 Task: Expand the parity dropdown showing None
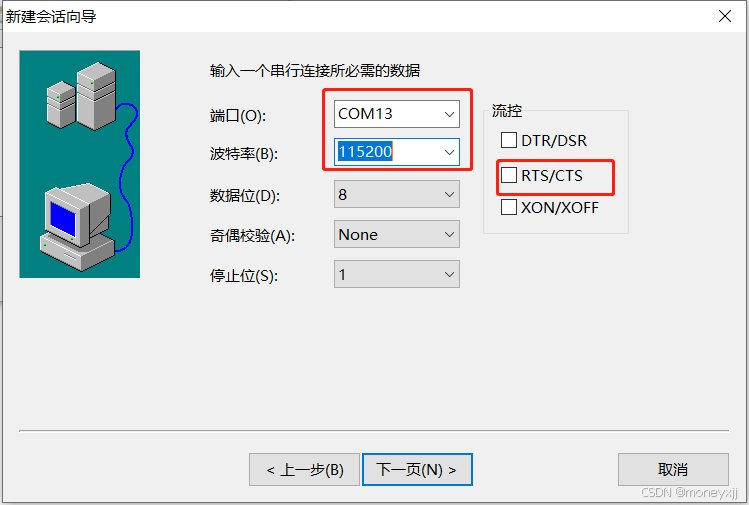point(396,234)
